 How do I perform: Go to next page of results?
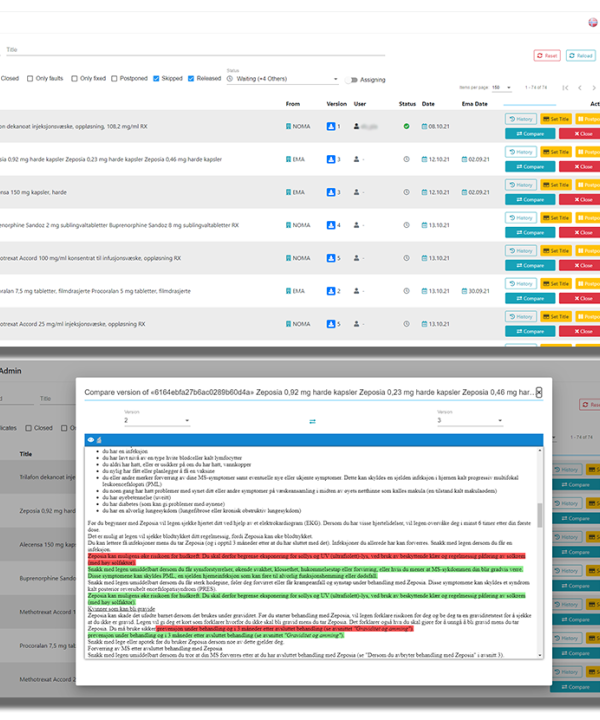[x=594, y=88]
